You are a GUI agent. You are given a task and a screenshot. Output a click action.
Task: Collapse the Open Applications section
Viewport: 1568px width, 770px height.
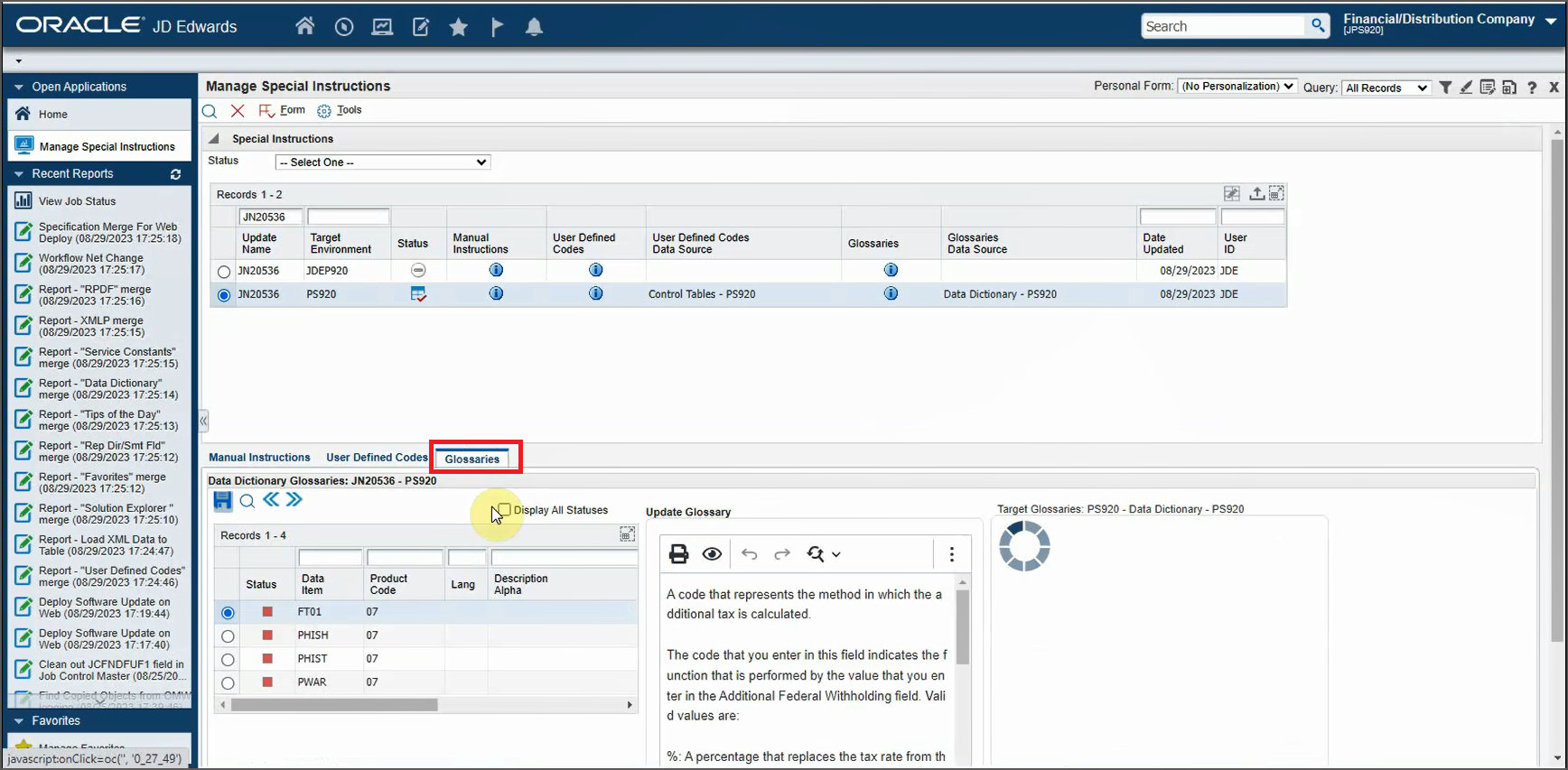click(x=18, y=87)
